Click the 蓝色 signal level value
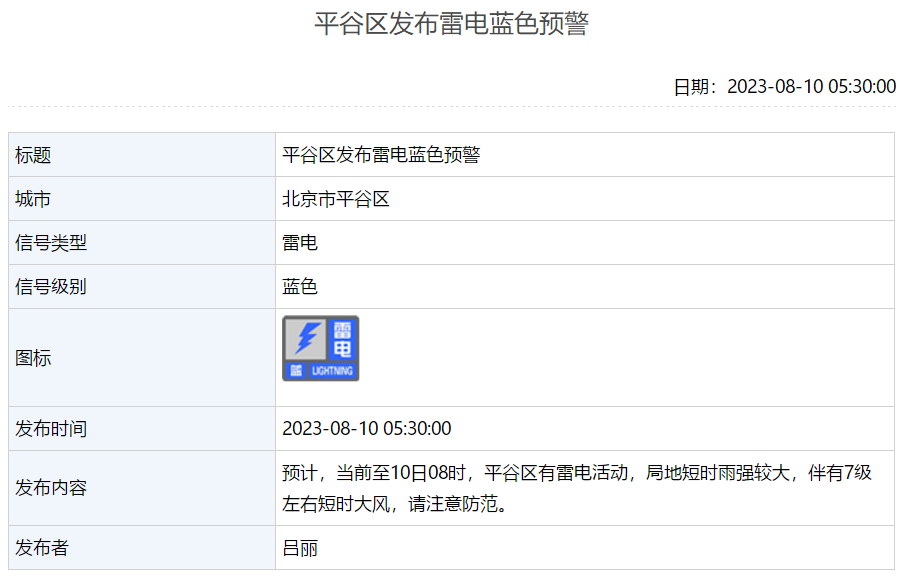 300,287
